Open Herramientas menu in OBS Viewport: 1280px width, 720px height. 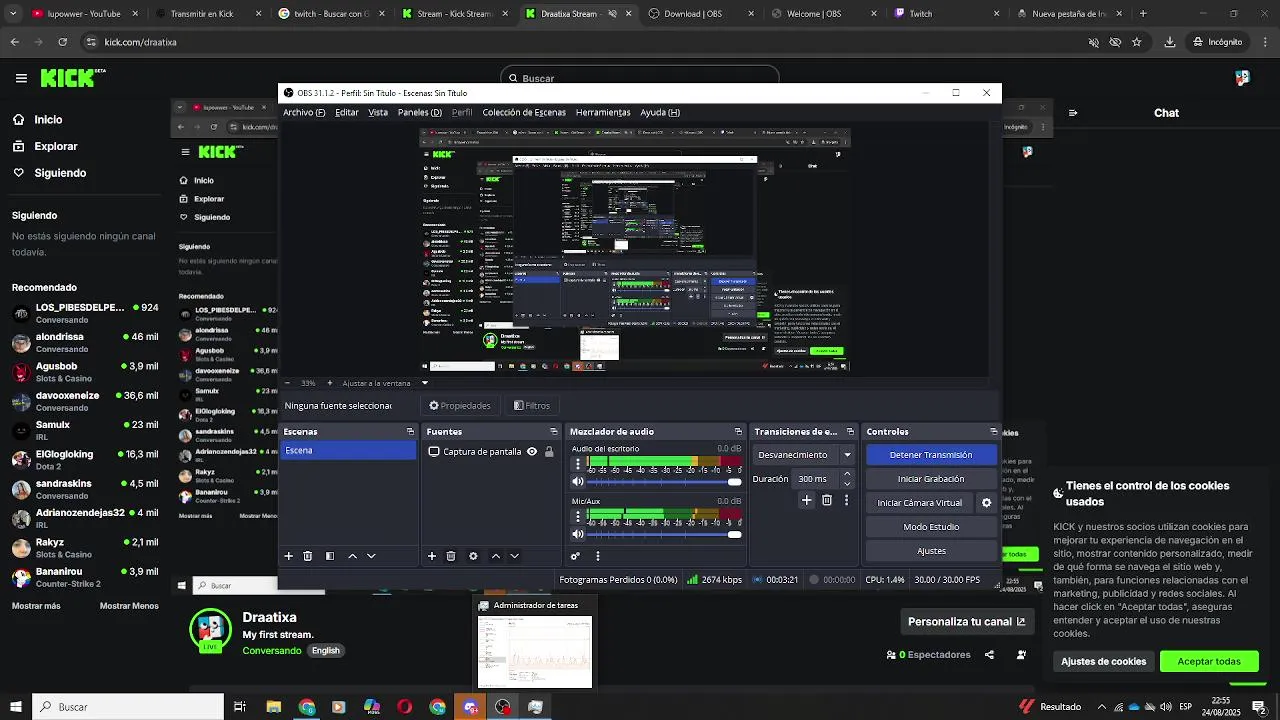click(603, 113)
